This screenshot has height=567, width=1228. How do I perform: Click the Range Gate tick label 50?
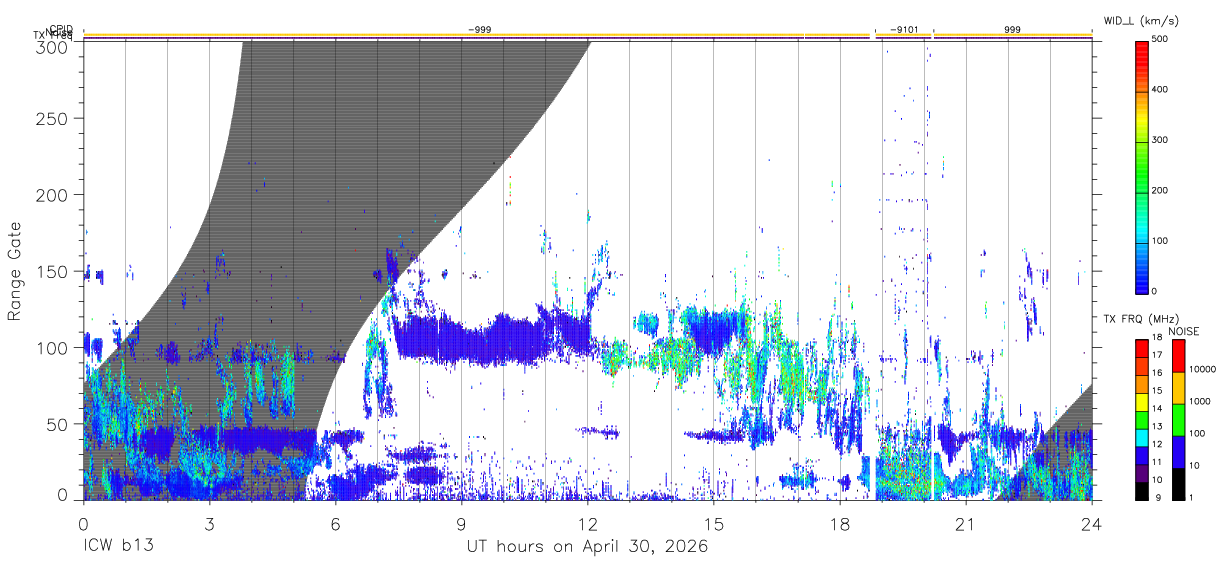coord(59,424)
